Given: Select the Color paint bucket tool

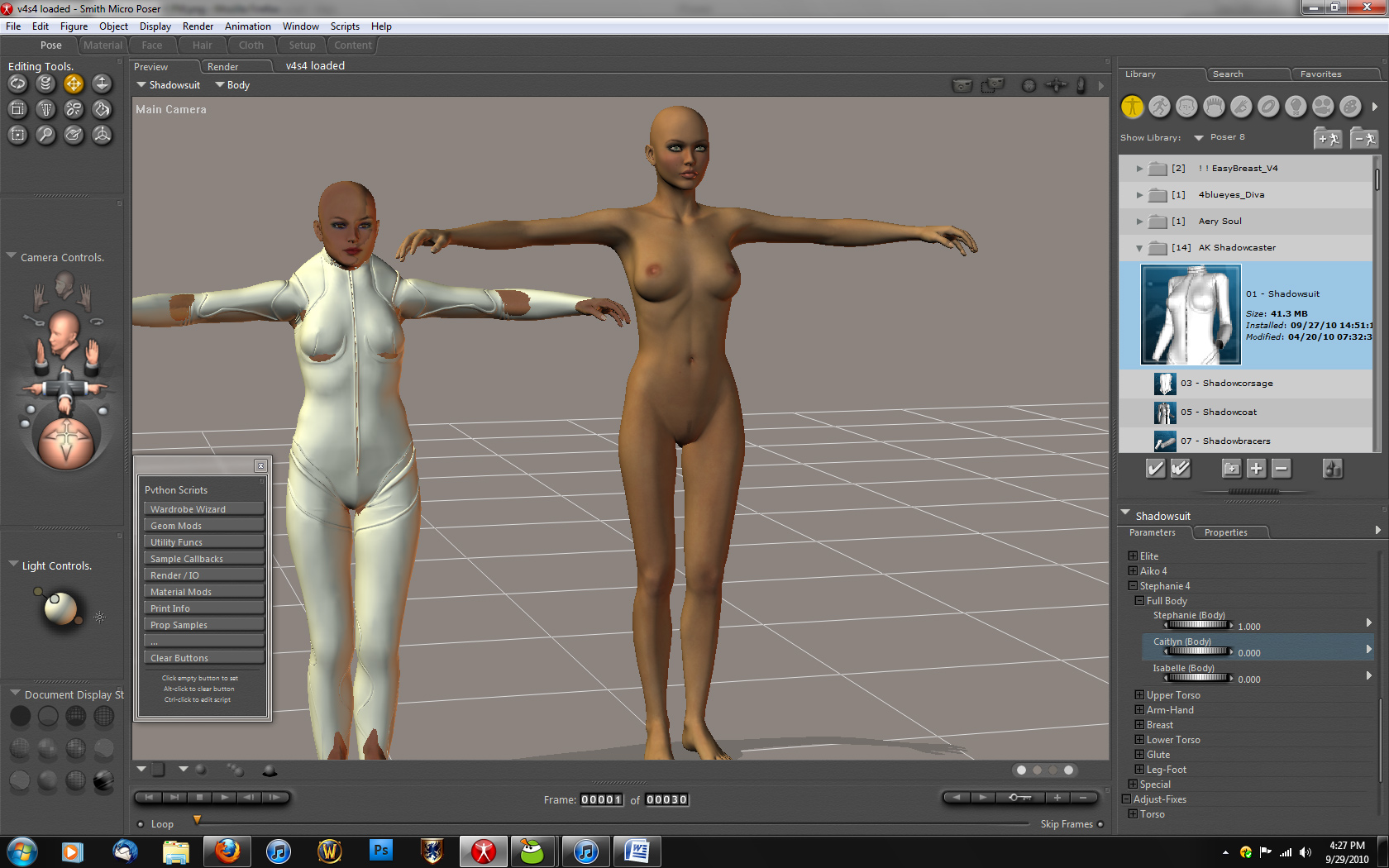Looking at the screenshot, I should coord(102,109).
